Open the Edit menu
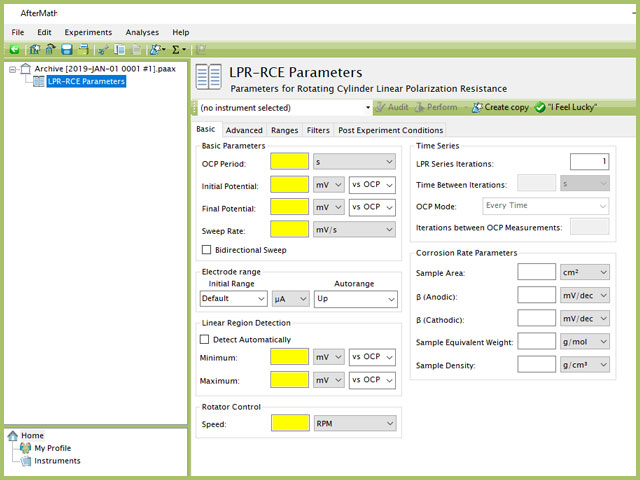Viewport: 640px width, 480px height. 44,32
